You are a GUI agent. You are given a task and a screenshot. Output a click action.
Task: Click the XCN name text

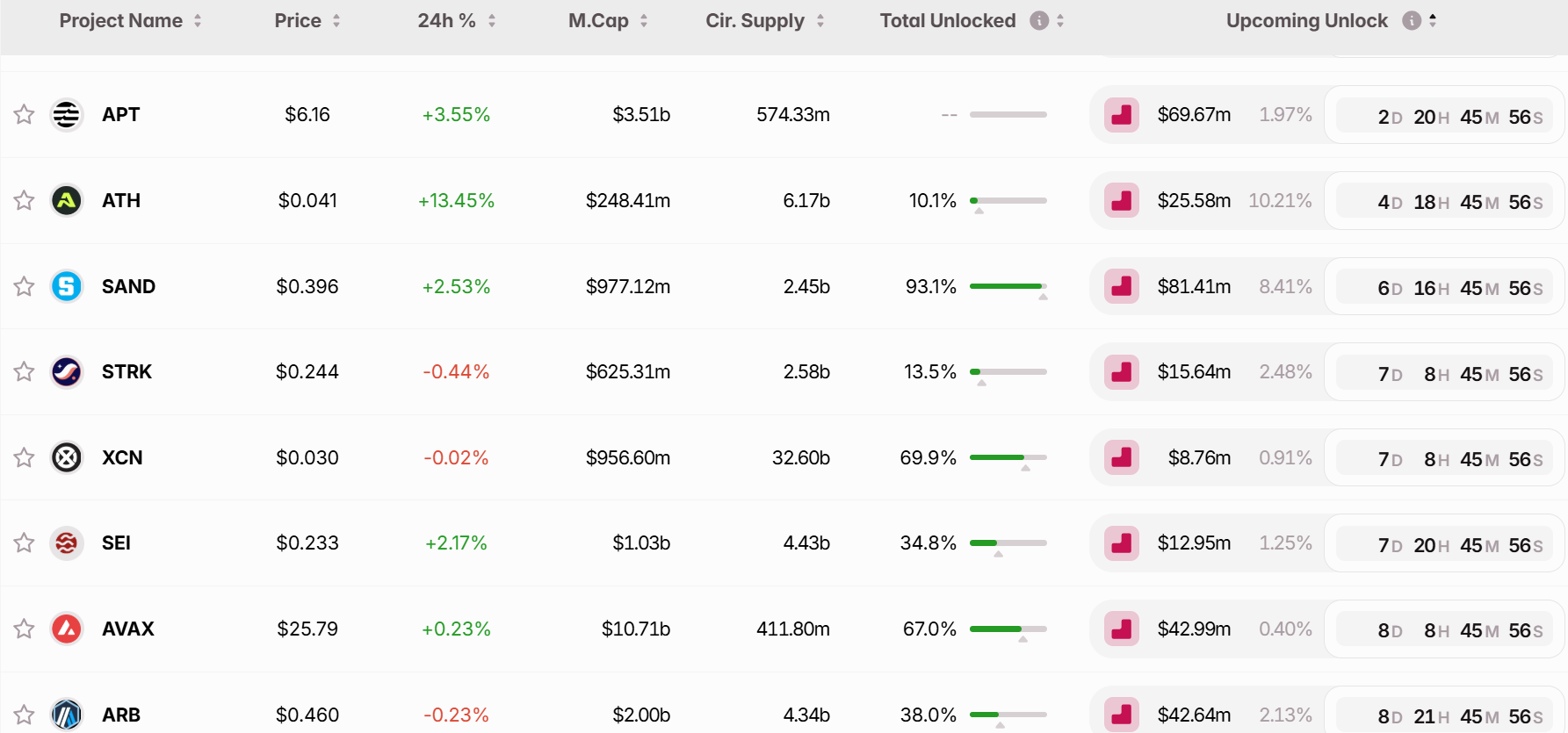coord(122,457)
